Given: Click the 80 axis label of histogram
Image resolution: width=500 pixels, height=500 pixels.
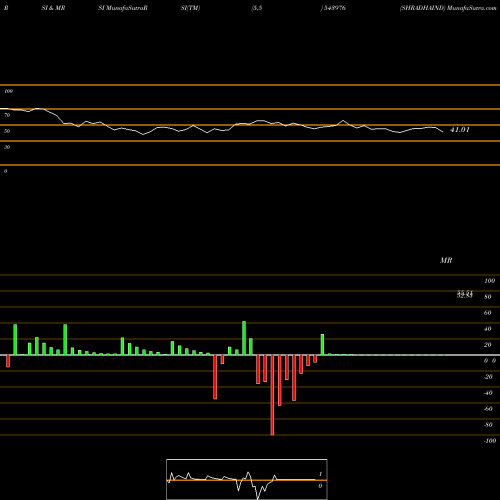Looking at the screenshot, I should pos(487,297).
